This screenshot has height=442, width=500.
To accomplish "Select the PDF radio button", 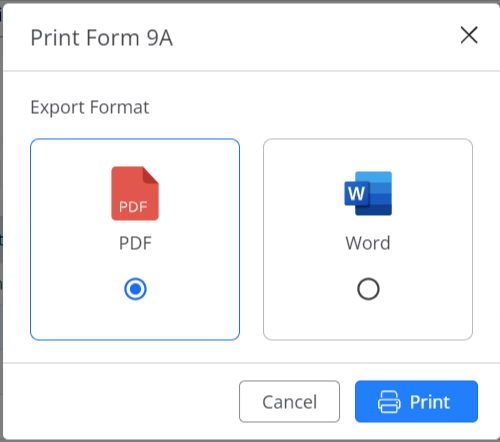I will coord(135,289).
